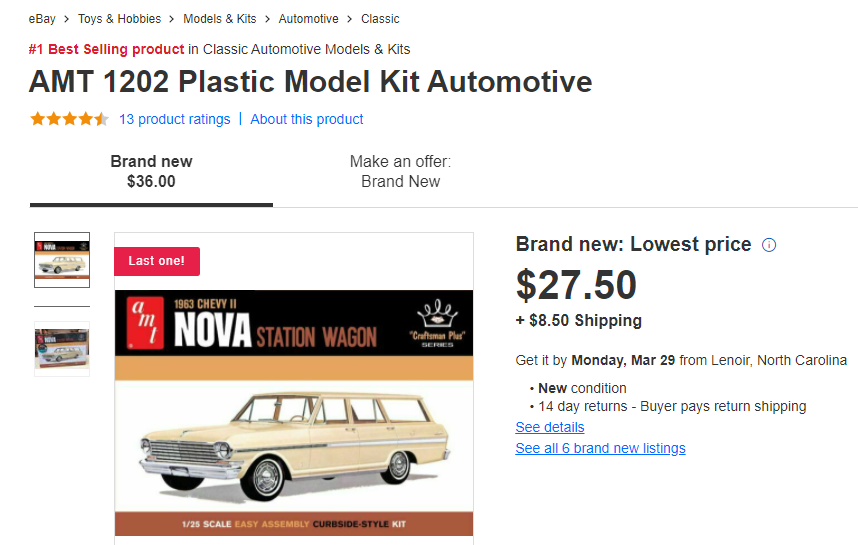Go to the eBay breadcrumb home
Image resolution: width=858 pixels, height=545 pixels.
point(42,19)
